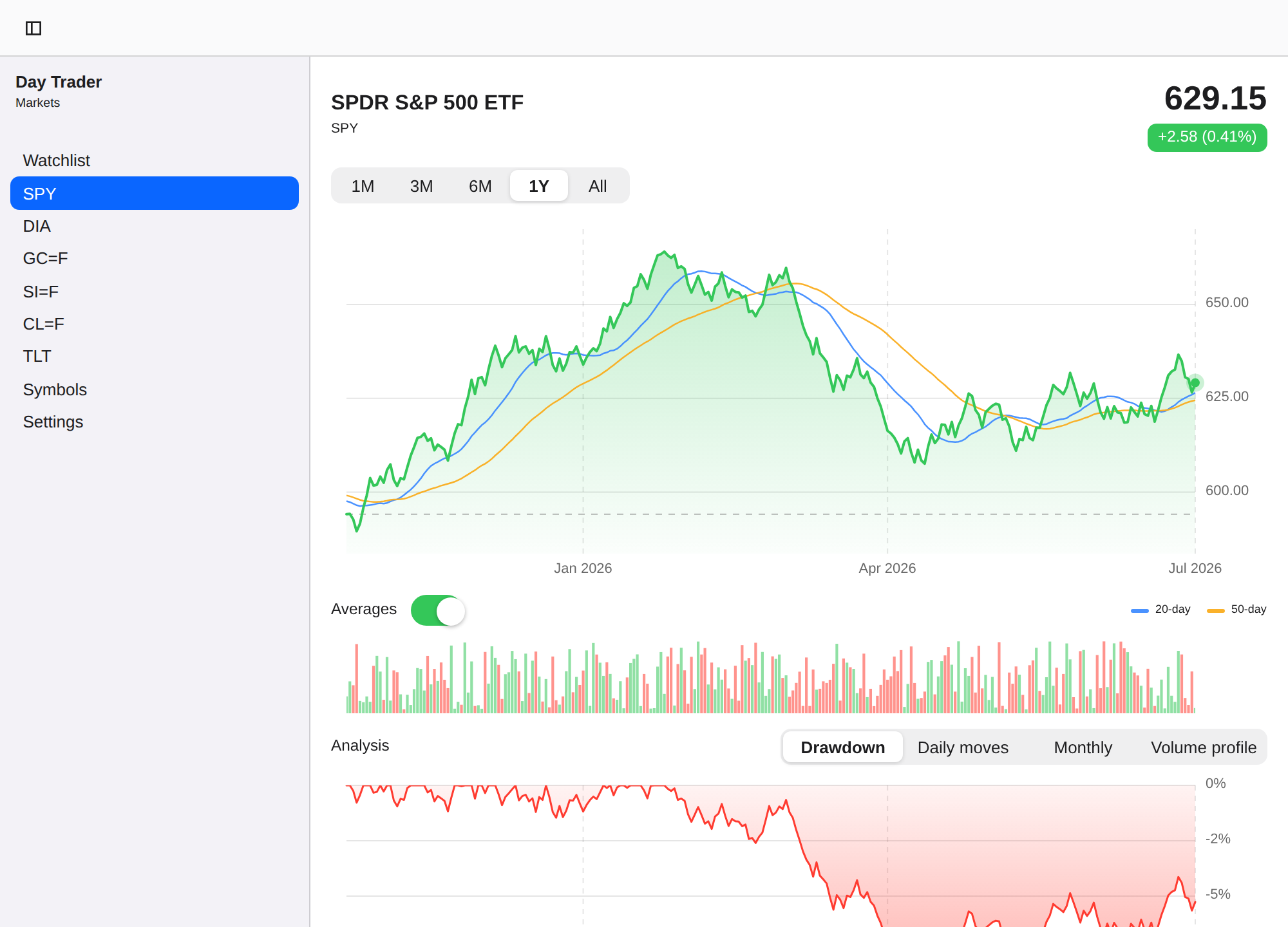Select DIA in the sidebar
The width and height of the screenshot is (1288, 927).
click(x=155, y=226)
